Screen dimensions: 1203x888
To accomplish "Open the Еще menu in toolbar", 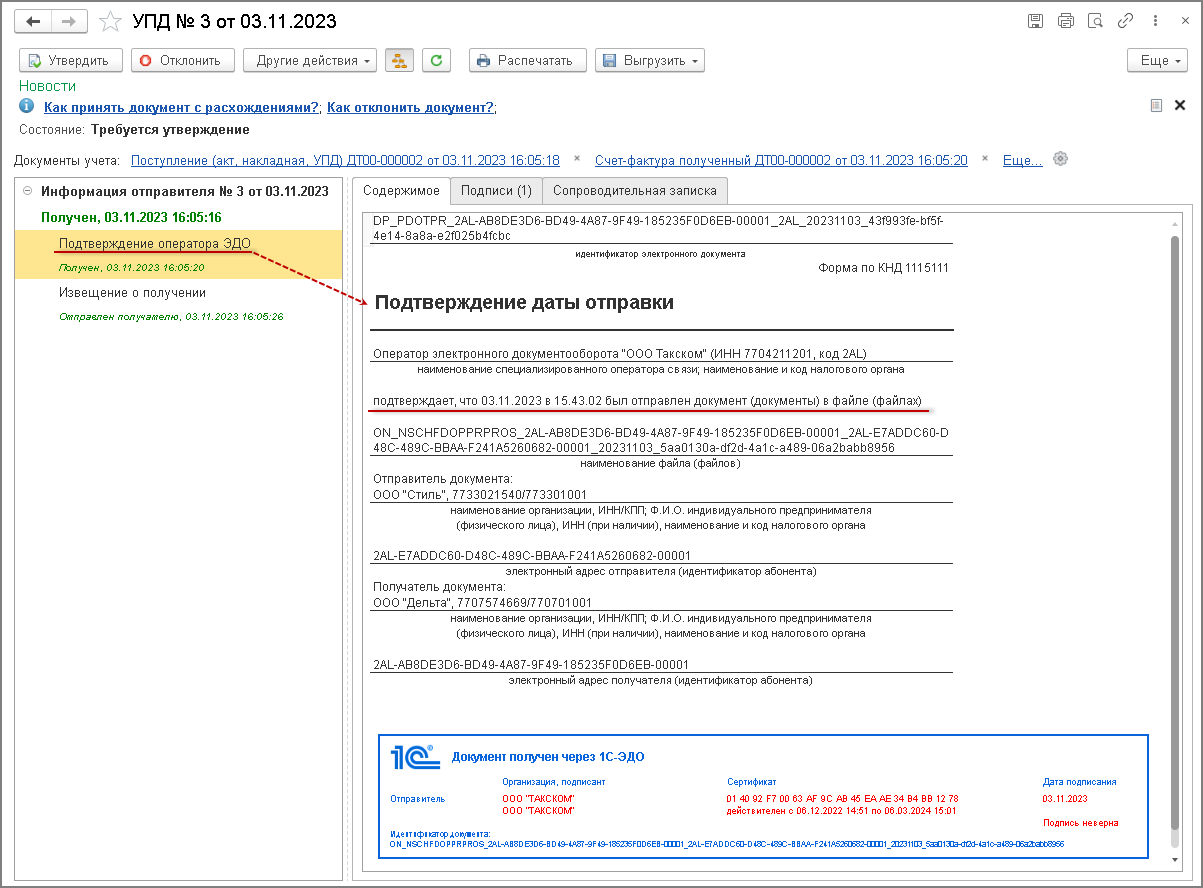I will coord(1157,60).
